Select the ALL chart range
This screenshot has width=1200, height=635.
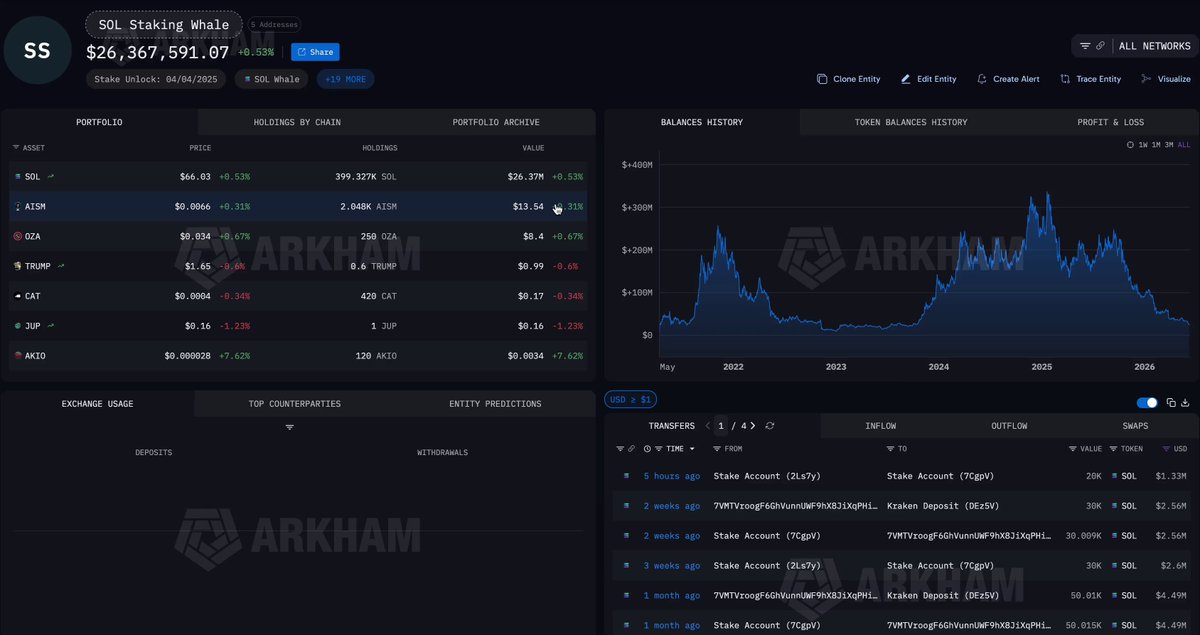pos(1184,145)
